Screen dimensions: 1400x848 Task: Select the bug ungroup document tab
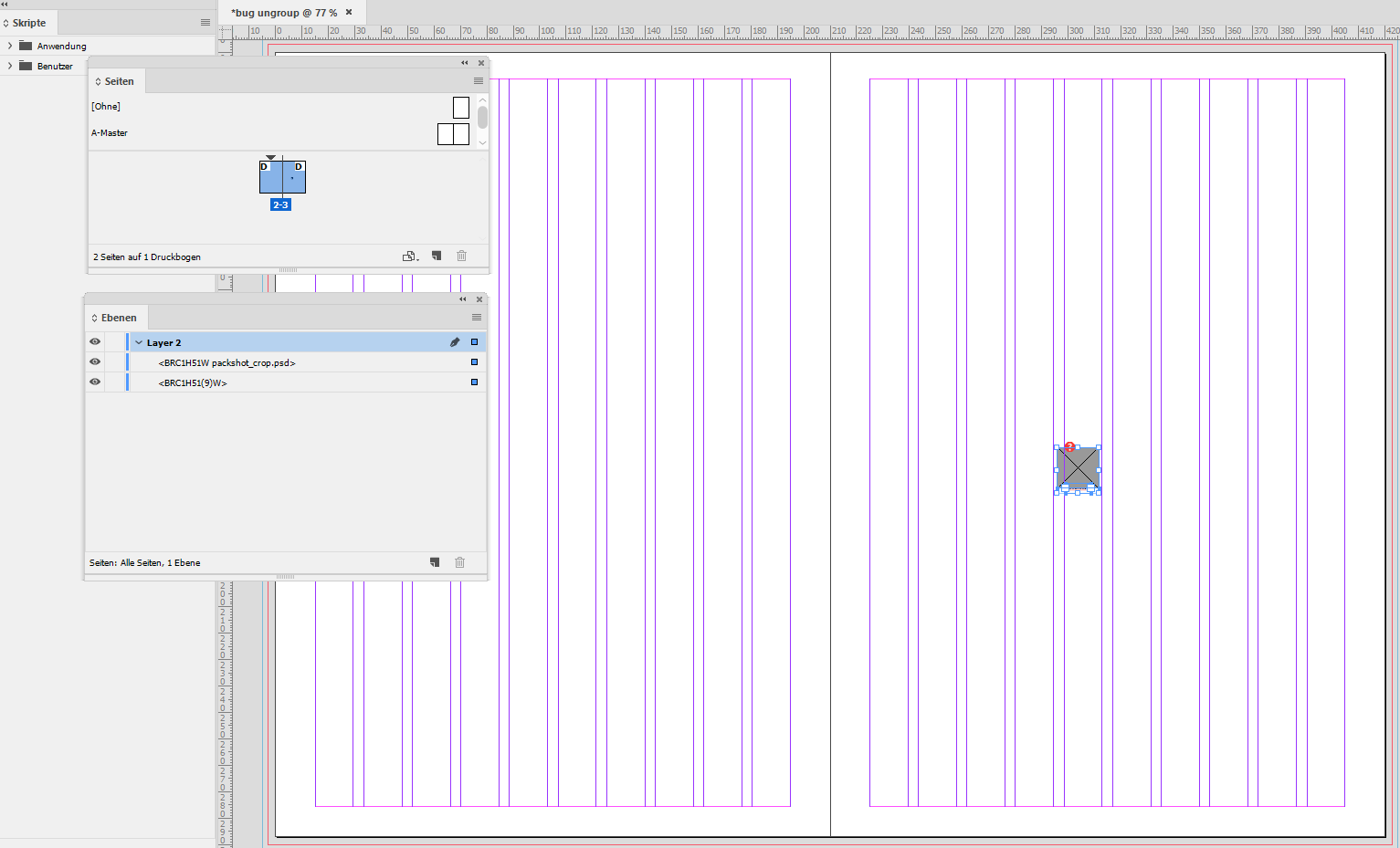coord(283,13)
